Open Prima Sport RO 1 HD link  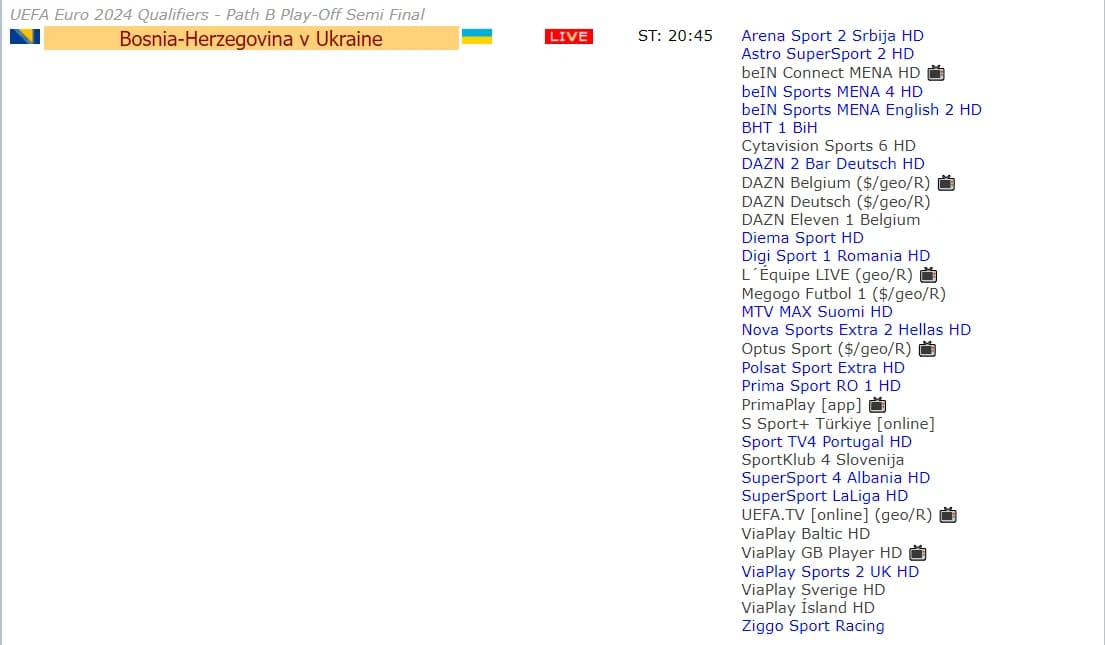[x=821, y=386]
